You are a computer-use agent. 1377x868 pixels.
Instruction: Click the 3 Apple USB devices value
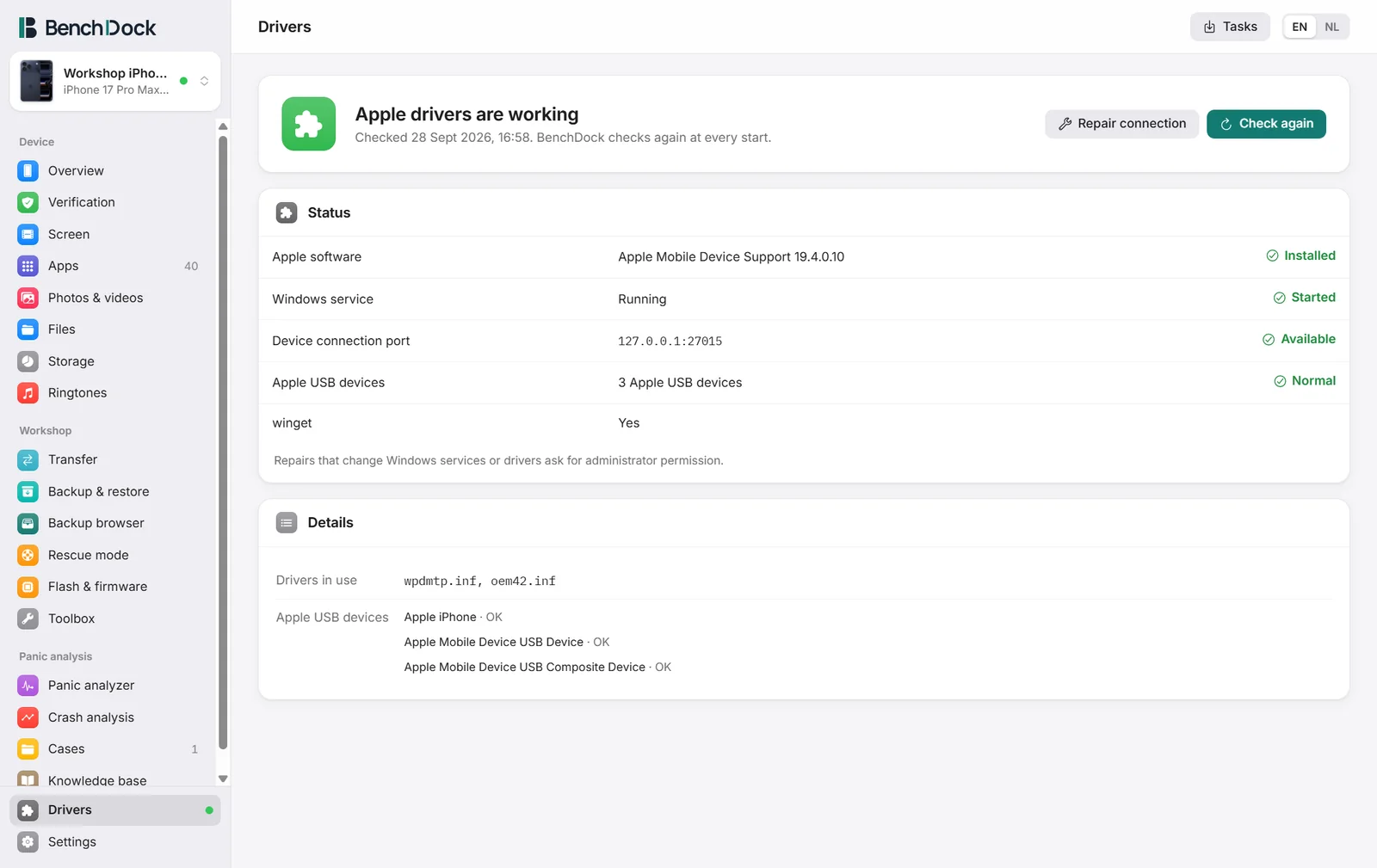coord(680,383)
